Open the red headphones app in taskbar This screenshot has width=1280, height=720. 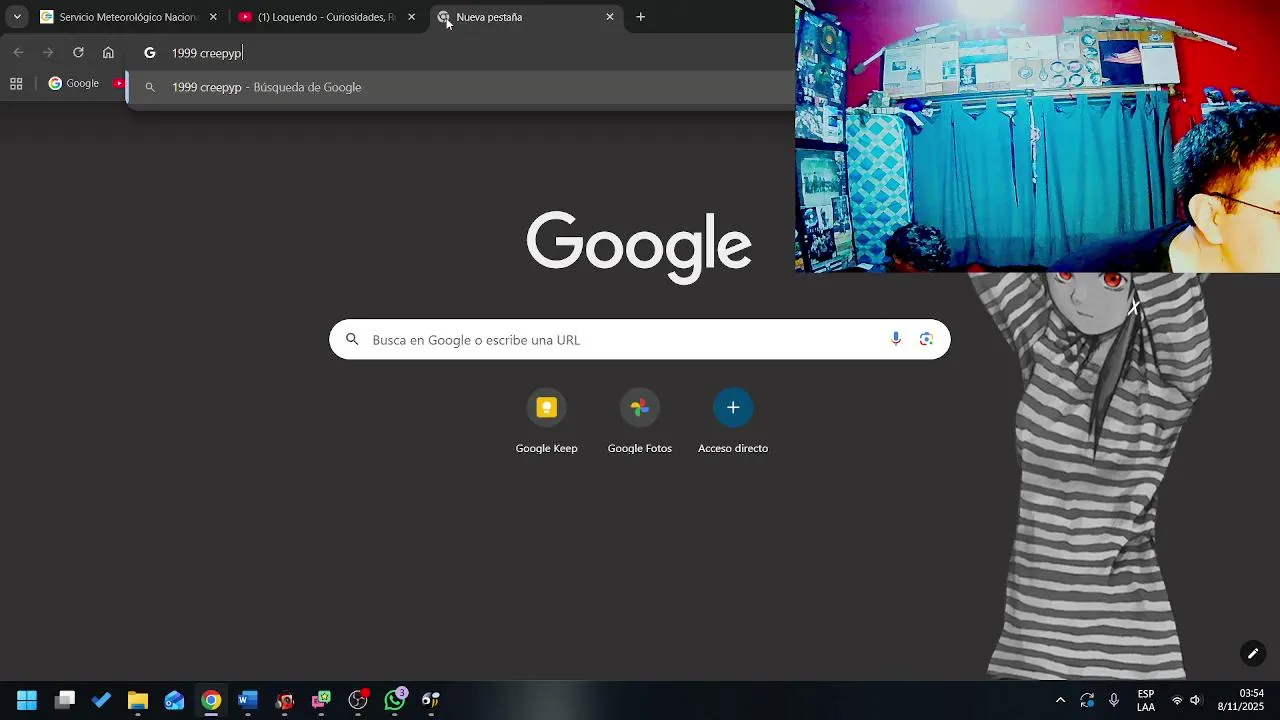click(285, 700)
